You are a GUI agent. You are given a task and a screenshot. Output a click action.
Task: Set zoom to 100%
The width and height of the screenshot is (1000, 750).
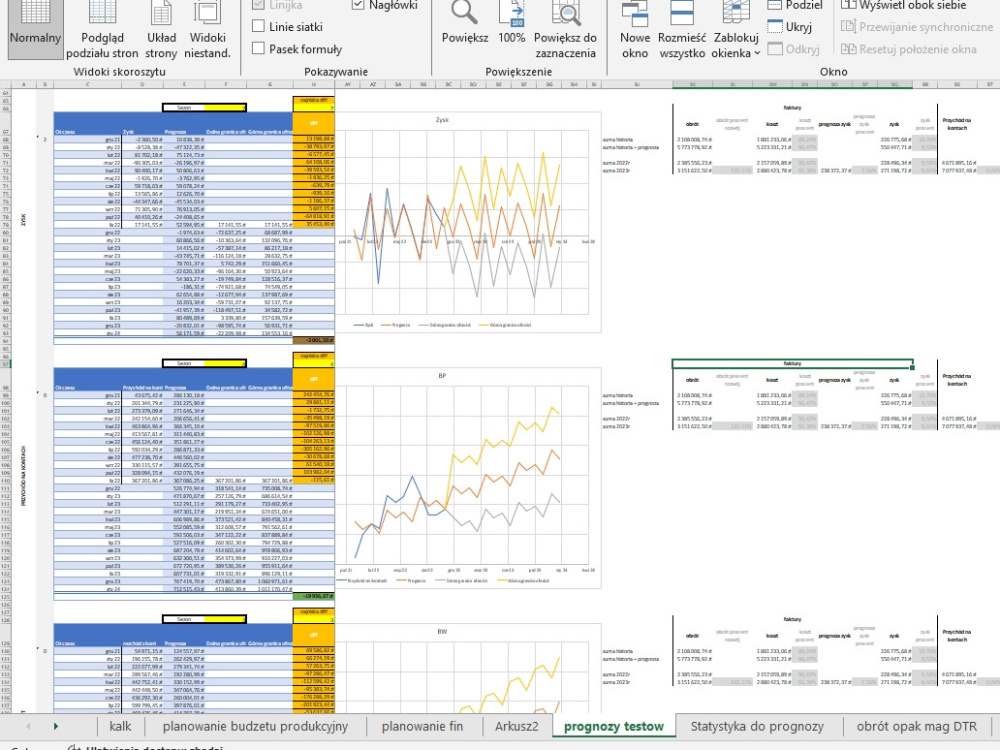click(511, 22)
